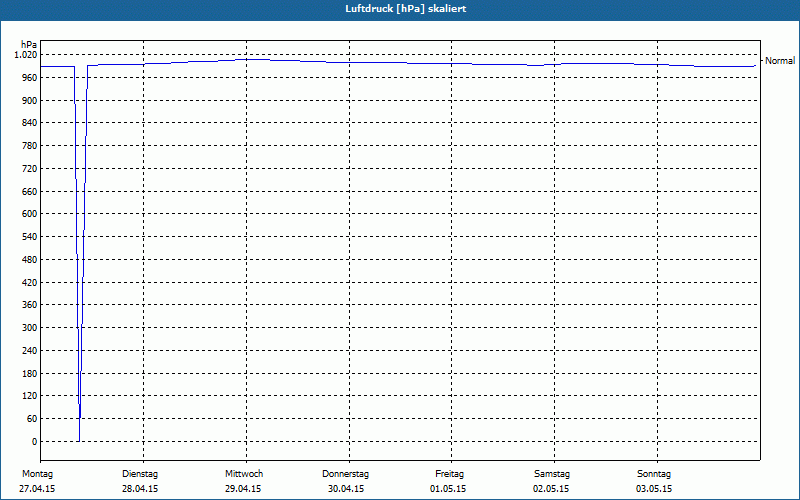Click the '540' y-axis value

point(31,237)
